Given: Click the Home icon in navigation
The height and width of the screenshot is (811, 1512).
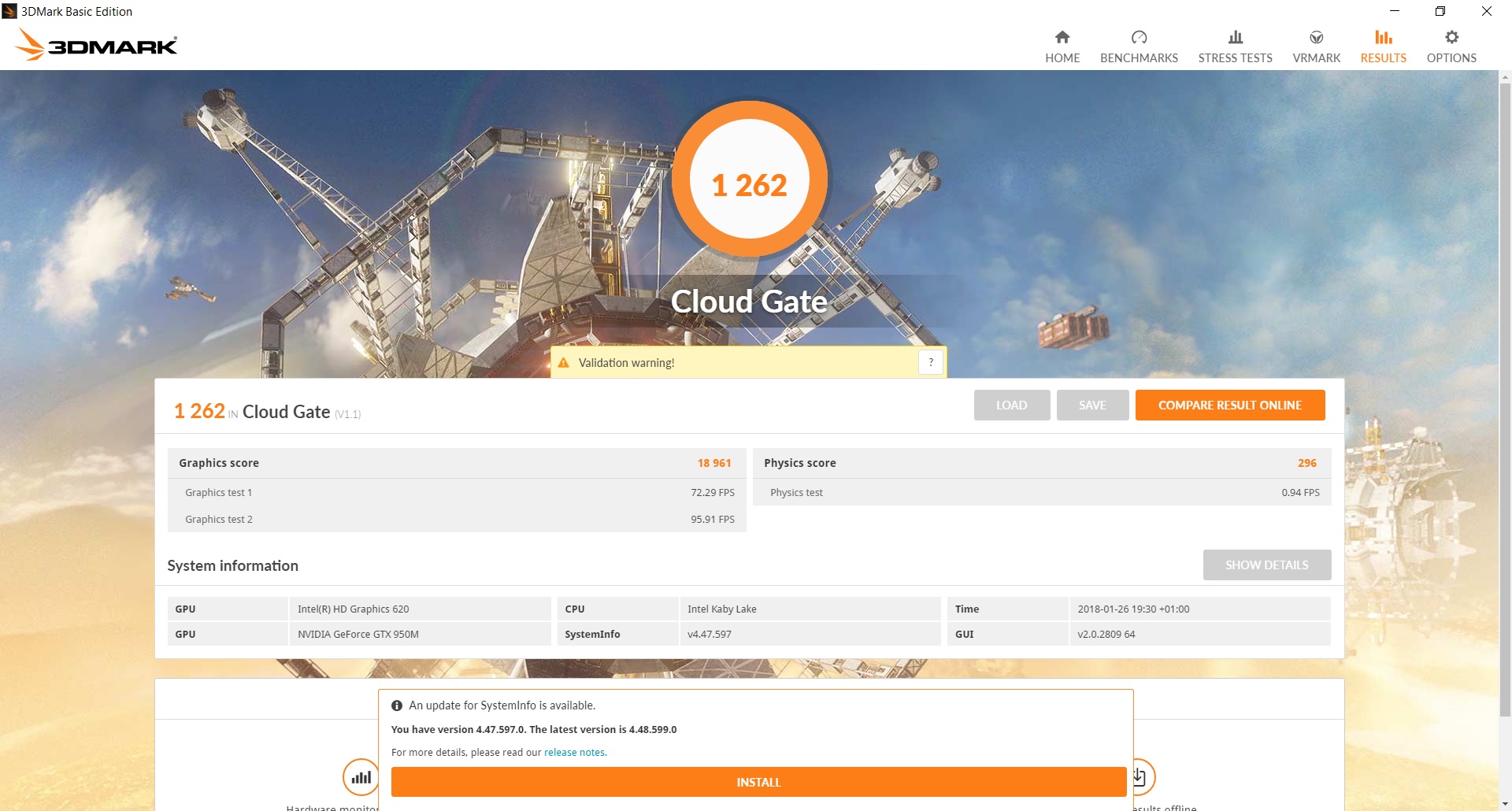Looking at the screenshot, I should tap(1062, 37).
